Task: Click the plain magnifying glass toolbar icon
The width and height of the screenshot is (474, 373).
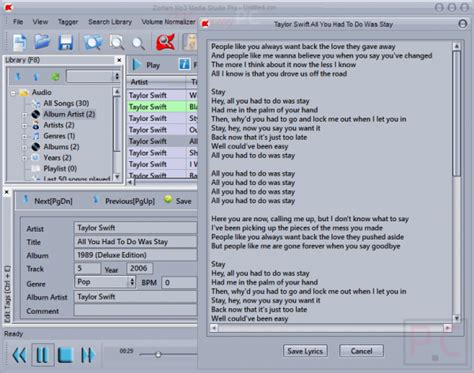Action: pyautogui.click(x=138, y=43)
